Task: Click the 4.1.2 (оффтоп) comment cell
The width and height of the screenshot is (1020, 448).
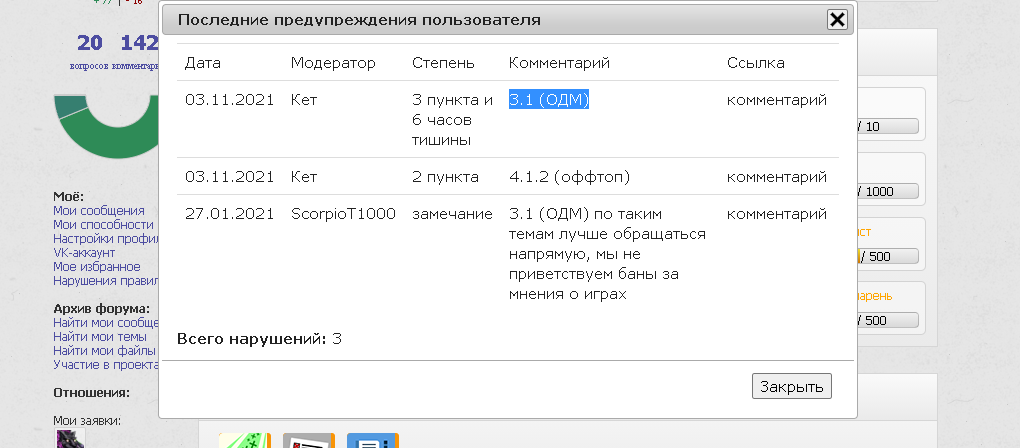Action: (569, 177)
